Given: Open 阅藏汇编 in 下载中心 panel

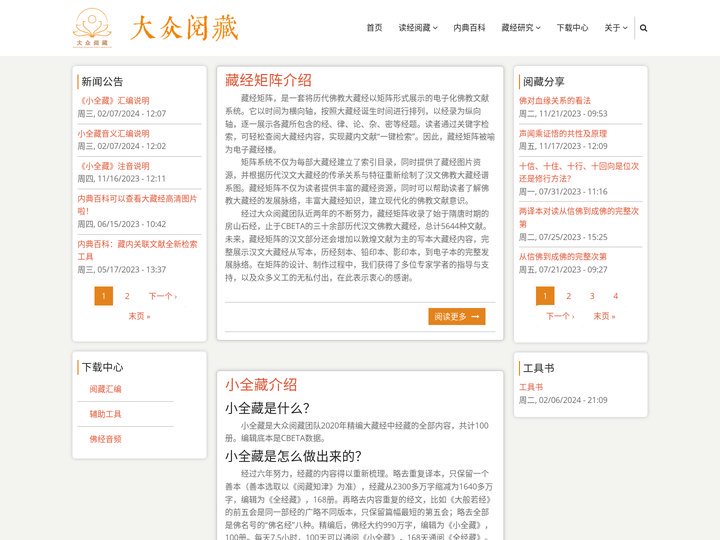Looking at the screenshot, I should 105,389.
